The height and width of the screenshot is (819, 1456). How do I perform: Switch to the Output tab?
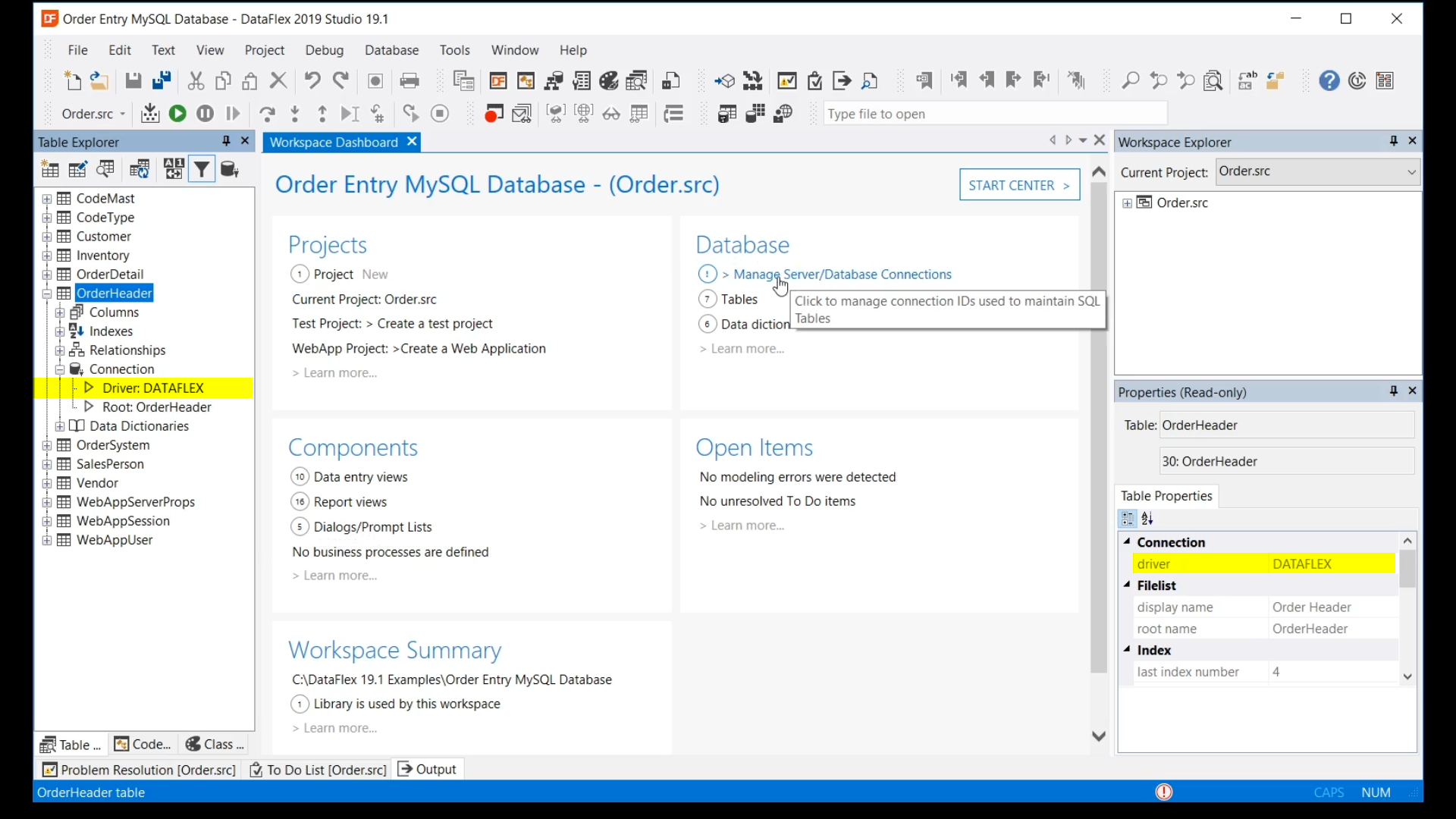428,769
